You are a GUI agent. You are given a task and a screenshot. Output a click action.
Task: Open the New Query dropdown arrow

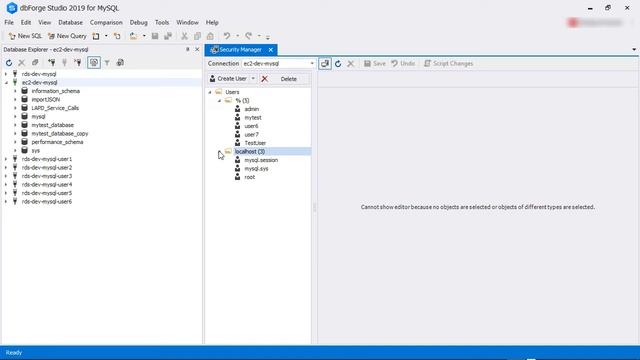[x=106, y=36]
